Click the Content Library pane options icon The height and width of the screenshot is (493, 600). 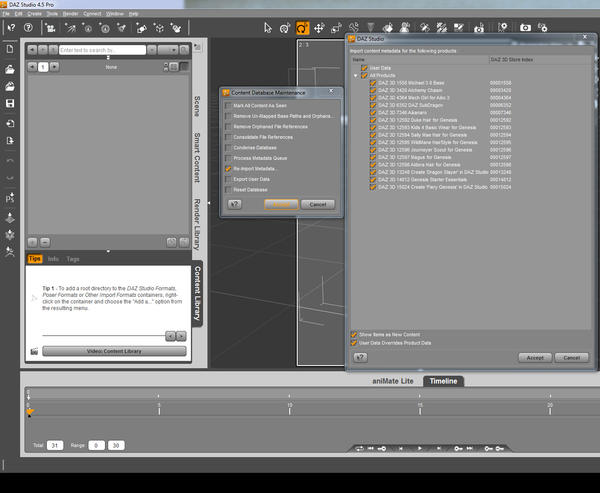point(197,47)
